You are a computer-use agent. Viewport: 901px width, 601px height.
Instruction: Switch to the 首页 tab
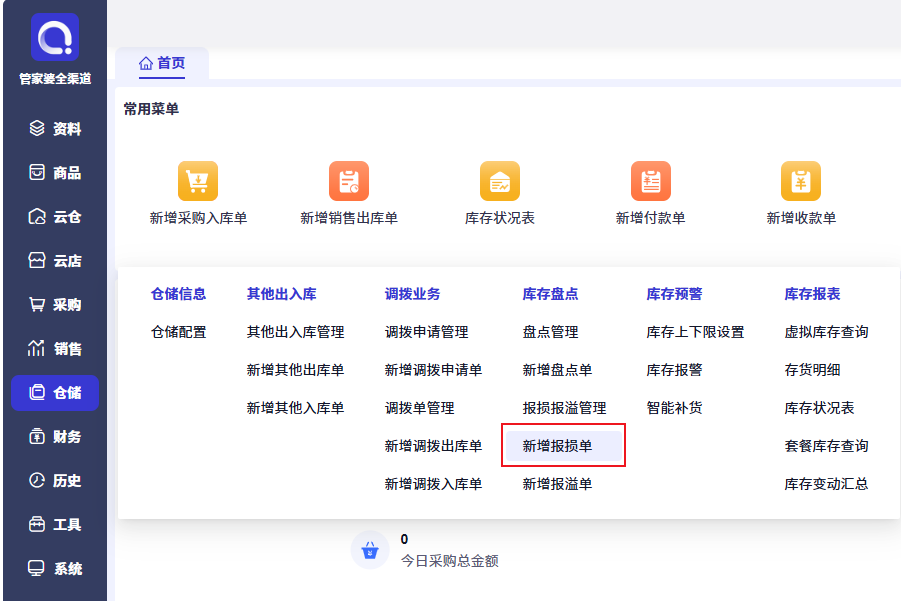(x=162, y=63)
